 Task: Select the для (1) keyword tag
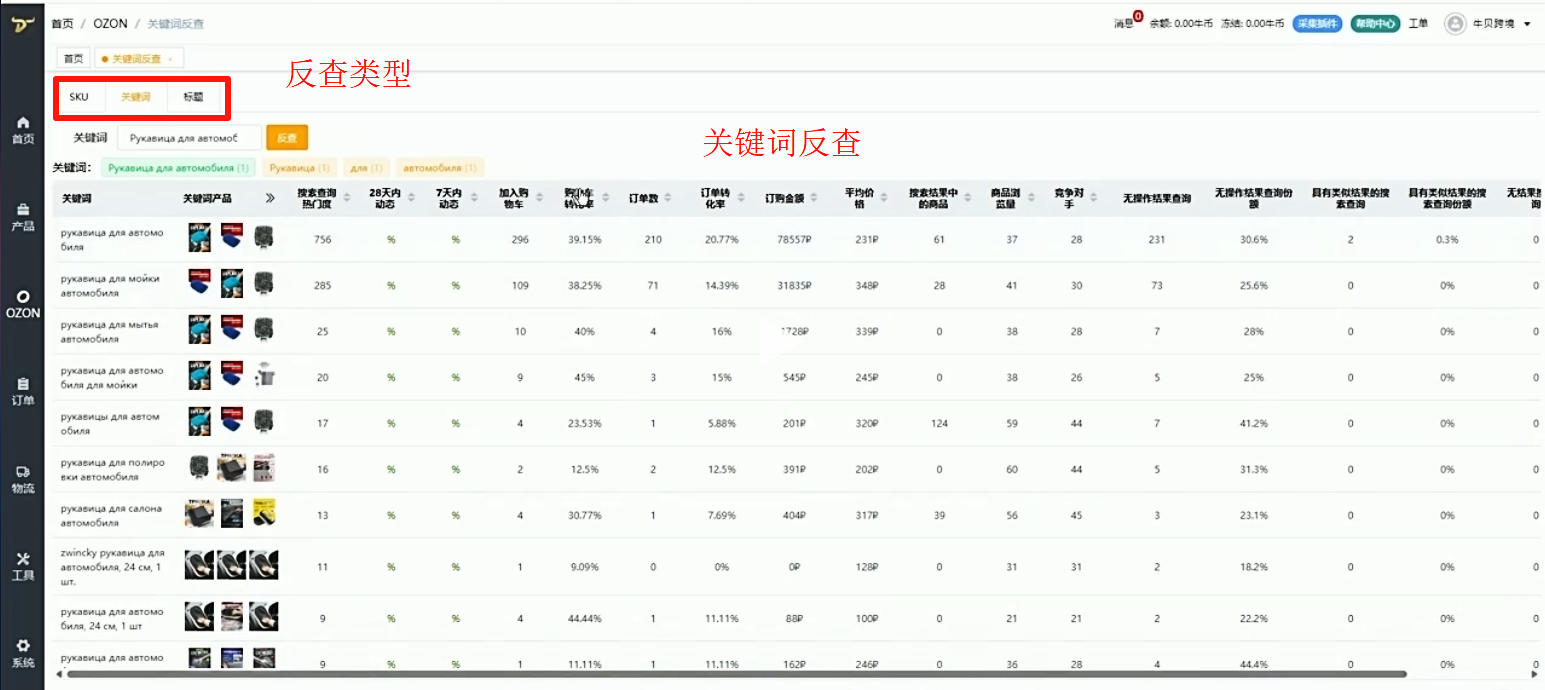366,168
